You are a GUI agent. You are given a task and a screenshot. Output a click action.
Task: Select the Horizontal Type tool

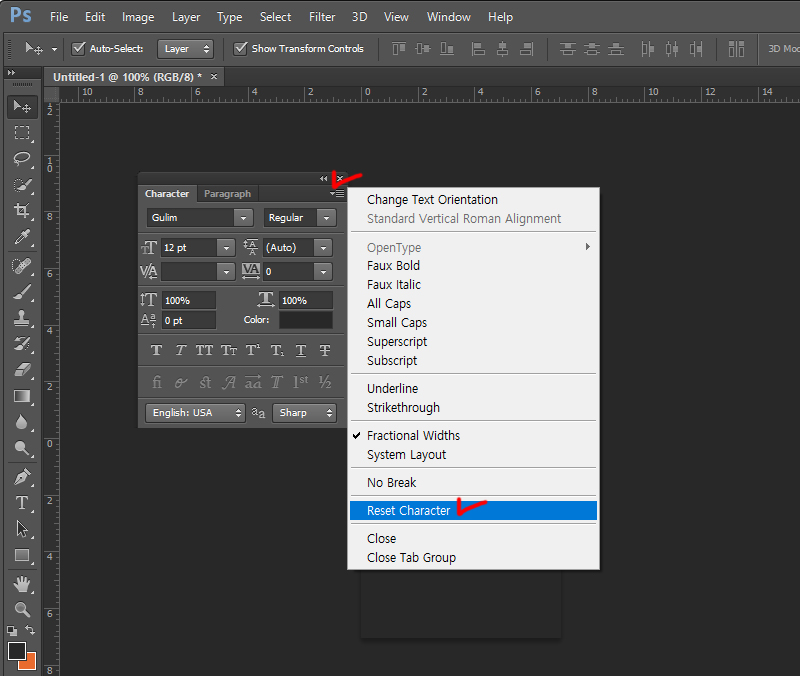[22, 503]
